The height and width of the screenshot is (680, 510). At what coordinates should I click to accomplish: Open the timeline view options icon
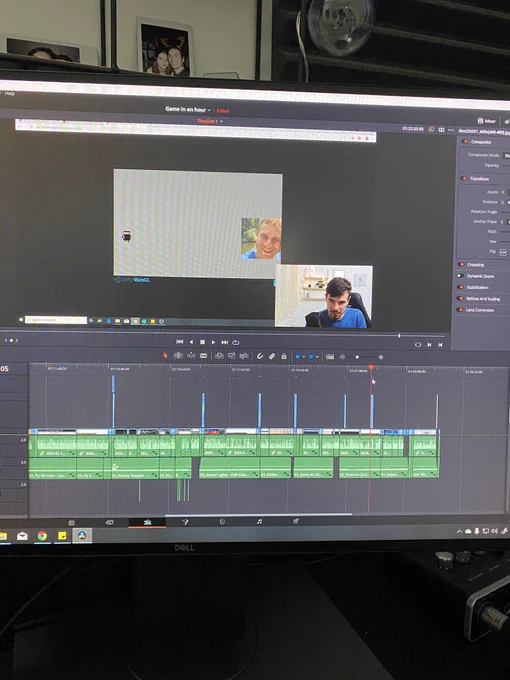[x=330, y=357]
